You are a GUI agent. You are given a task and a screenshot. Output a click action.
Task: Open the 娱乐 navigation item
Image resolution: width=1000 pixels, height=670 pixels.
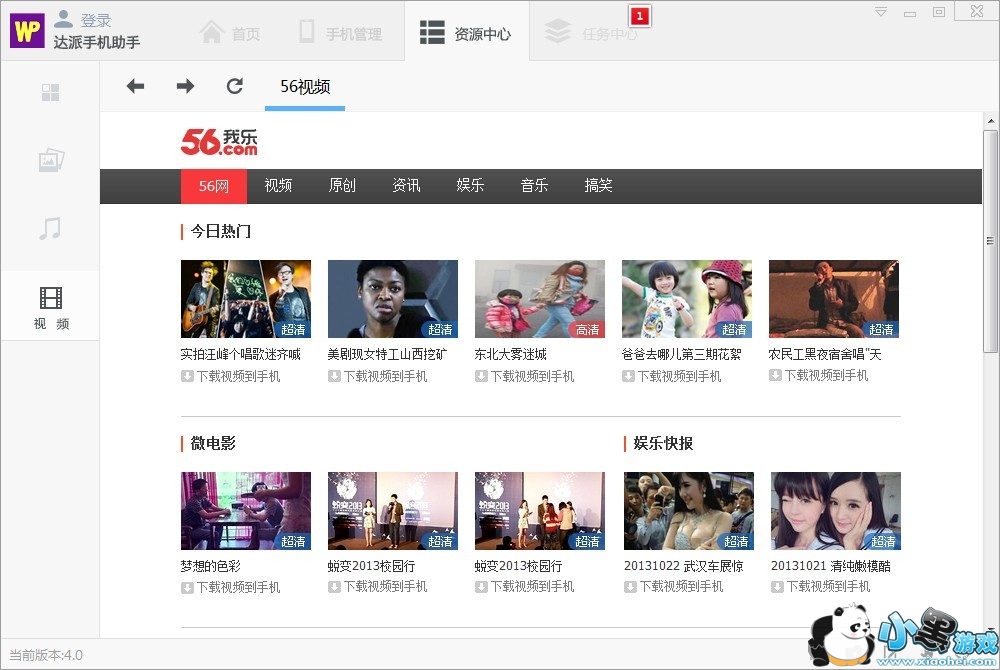click(470, 186)
